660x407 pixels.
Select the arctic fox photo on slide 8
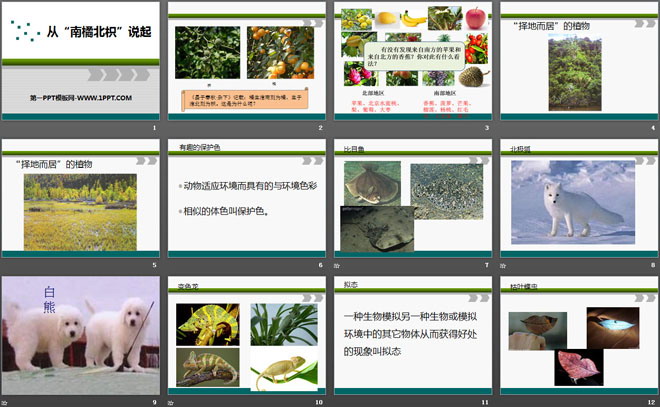pyautogui.click(x=578, y=205)
